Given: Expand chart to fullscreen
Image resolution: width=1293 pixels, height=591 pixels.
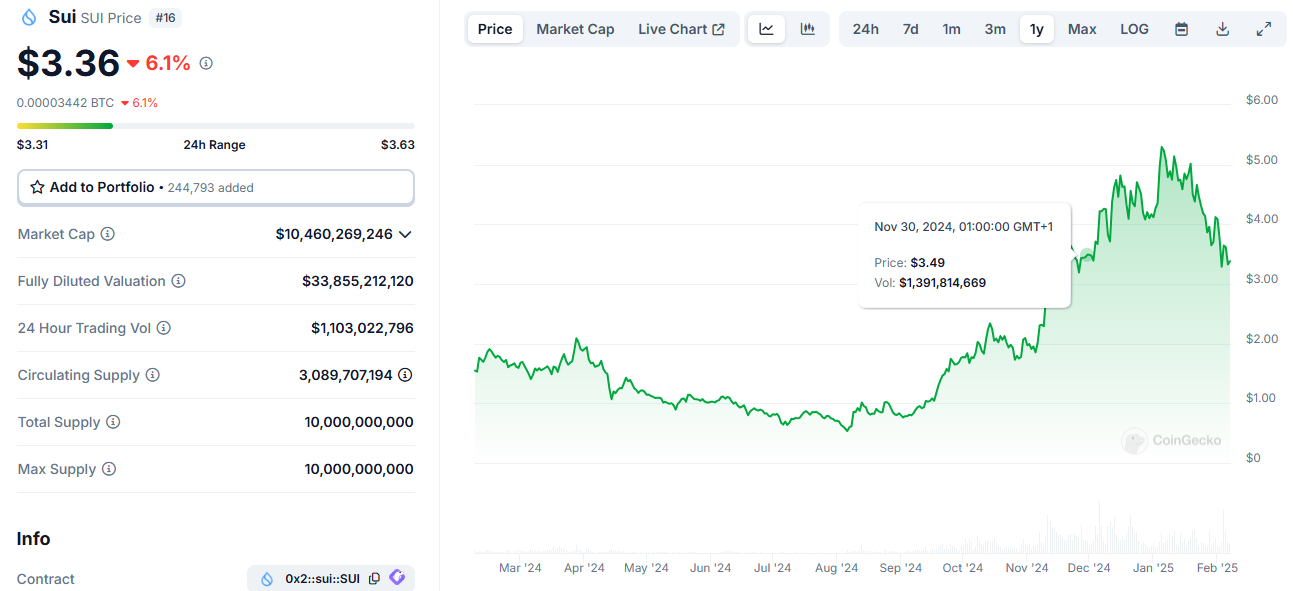Looking at the screenshot, I should pos(1264,29).
